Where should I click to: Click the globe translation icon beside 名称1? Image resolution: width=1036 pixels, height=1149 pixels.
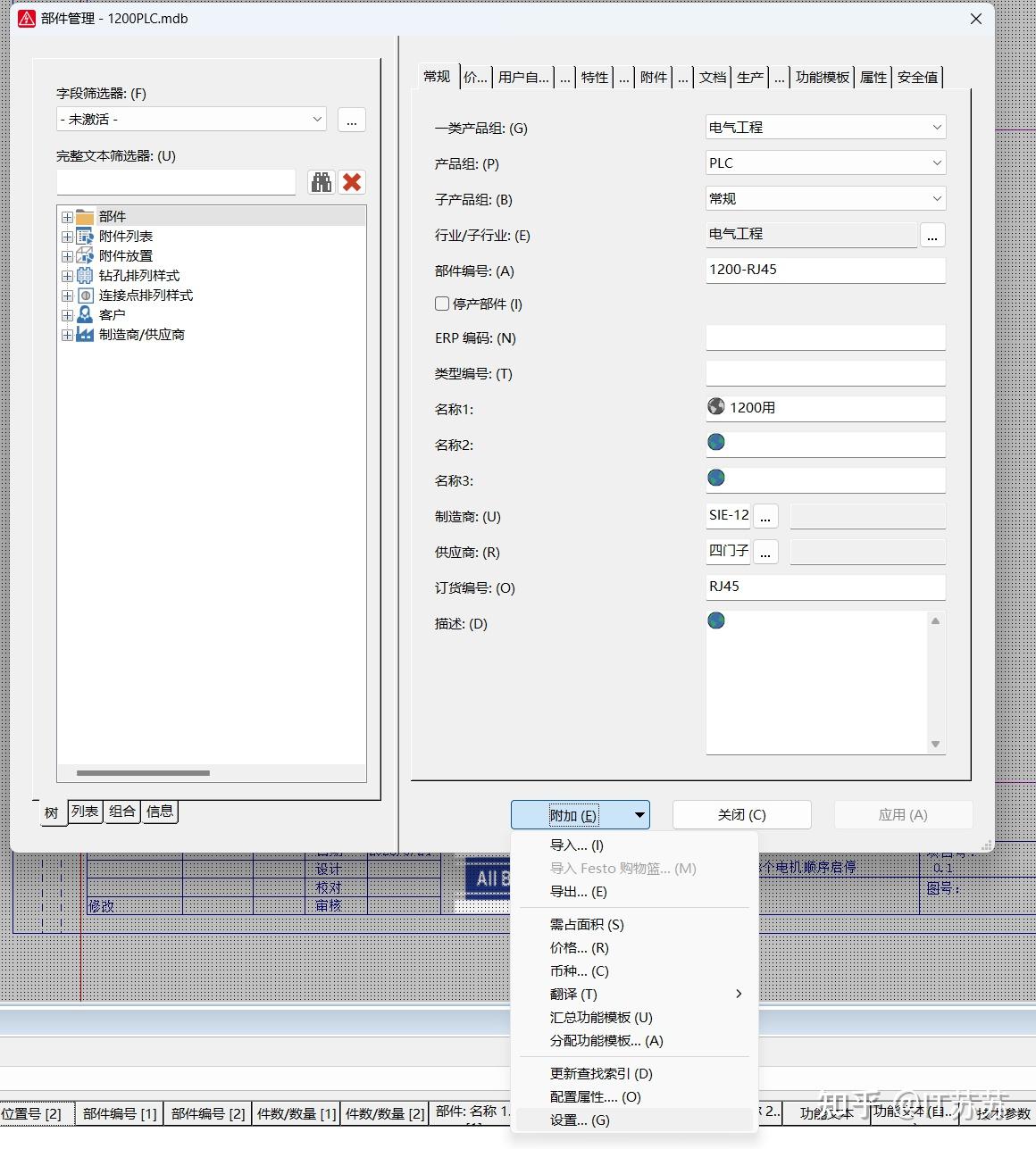[x=716, y=406]
